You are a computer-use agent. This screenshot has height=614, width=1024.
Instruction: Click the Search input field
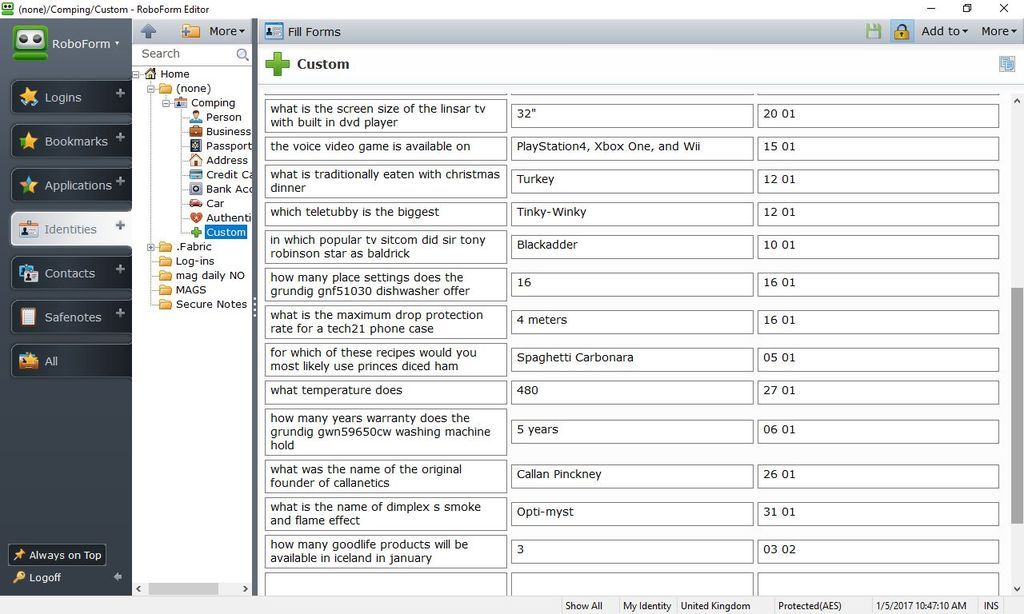187,54
